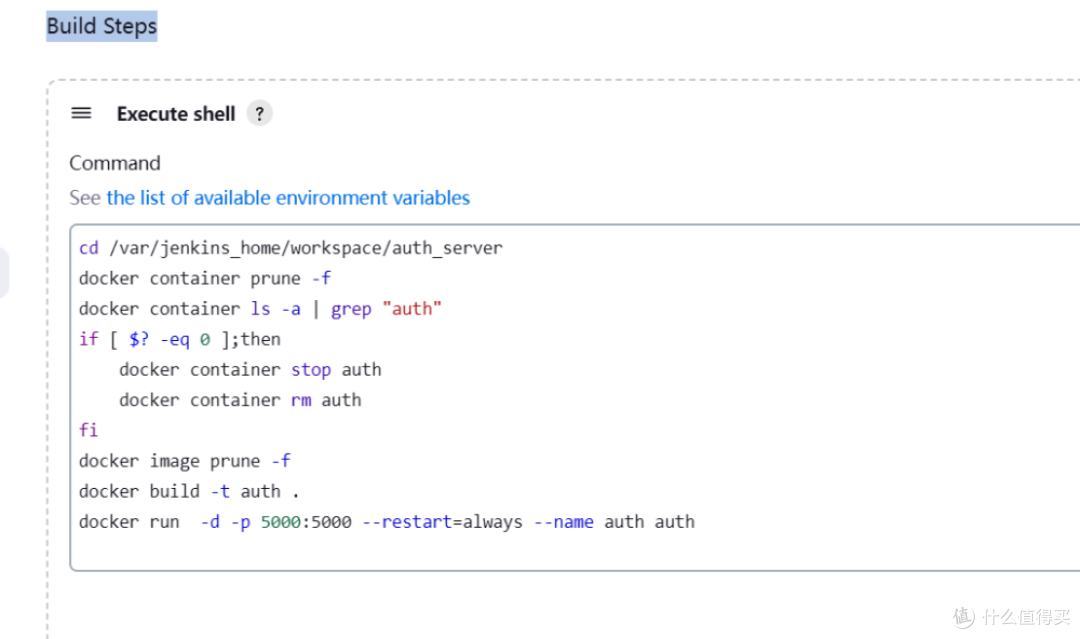Click the Build Steps heading

[x=102, y=26]
